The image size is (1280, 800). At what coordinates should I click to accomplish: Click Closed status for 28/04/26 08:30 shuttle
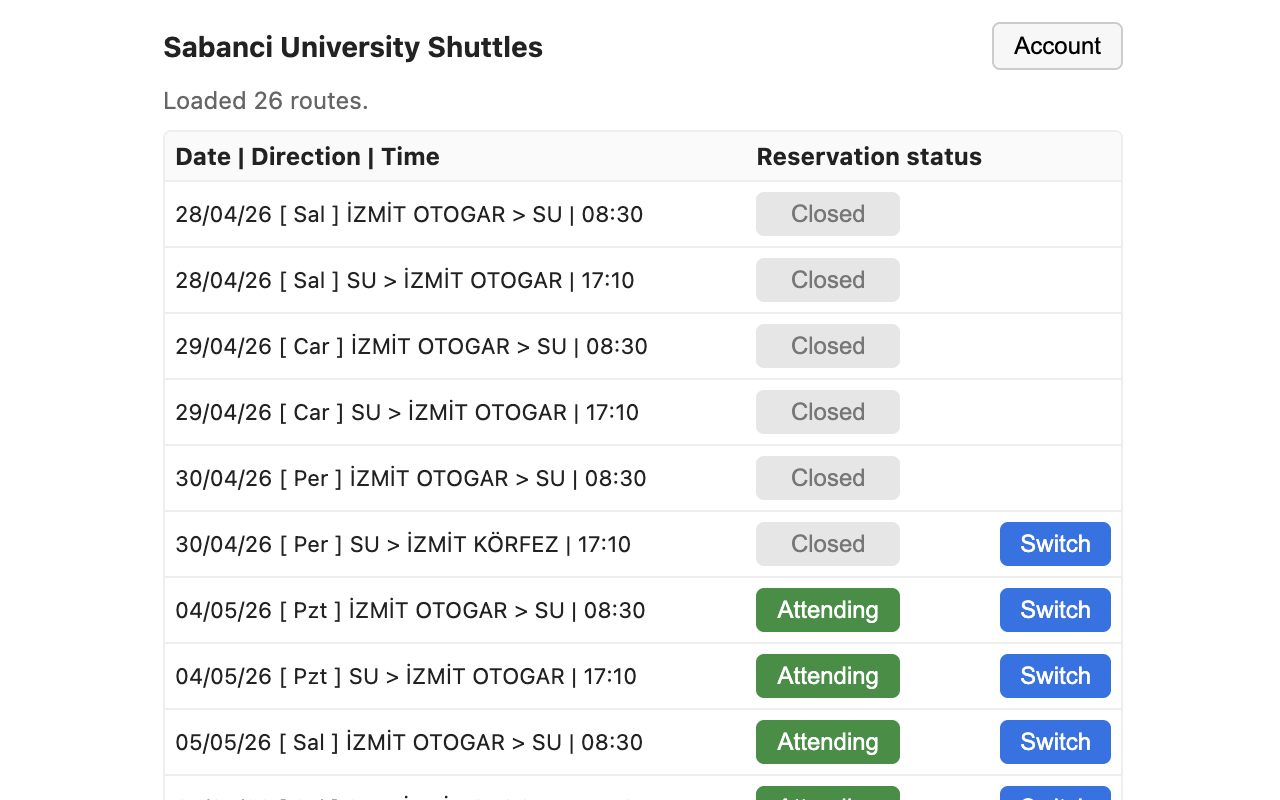pos(828,214)
